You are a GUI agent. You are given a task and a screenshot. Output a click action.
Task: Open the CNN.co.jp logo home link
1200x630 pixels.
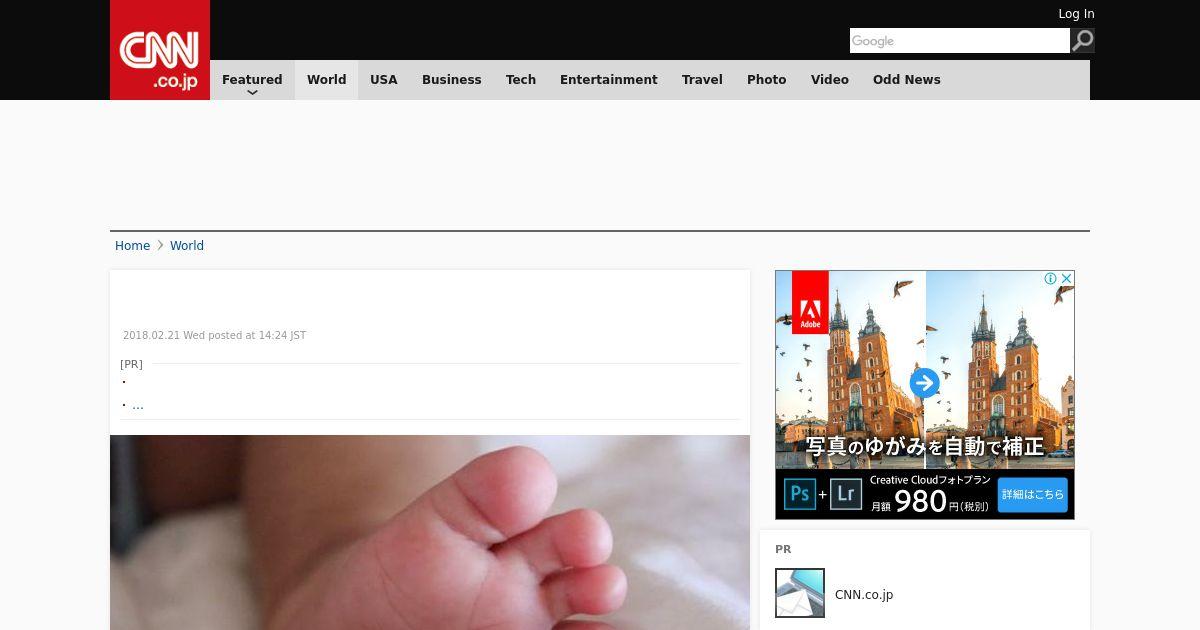(x=160, y=50)
